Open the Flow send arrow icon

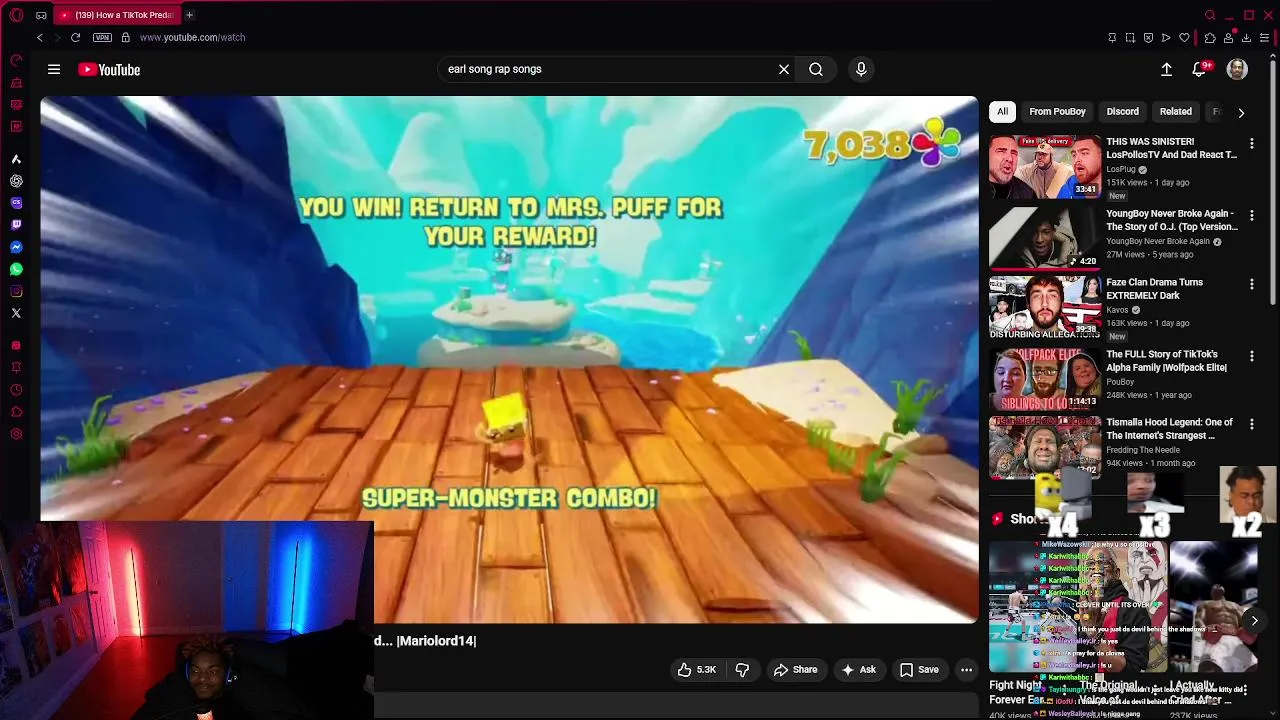[1166, 38]
